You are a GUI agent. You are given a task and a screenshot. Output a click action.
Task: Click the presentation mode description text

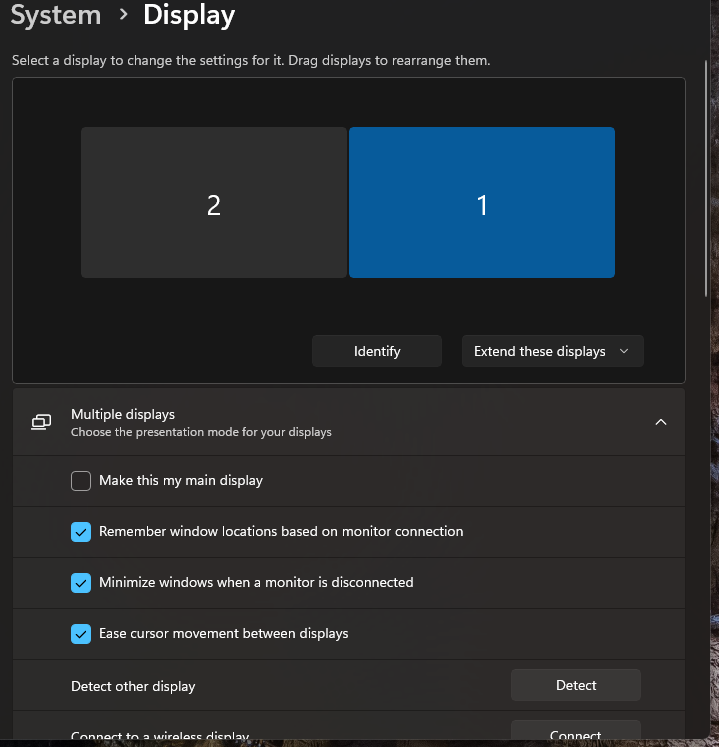201,432
